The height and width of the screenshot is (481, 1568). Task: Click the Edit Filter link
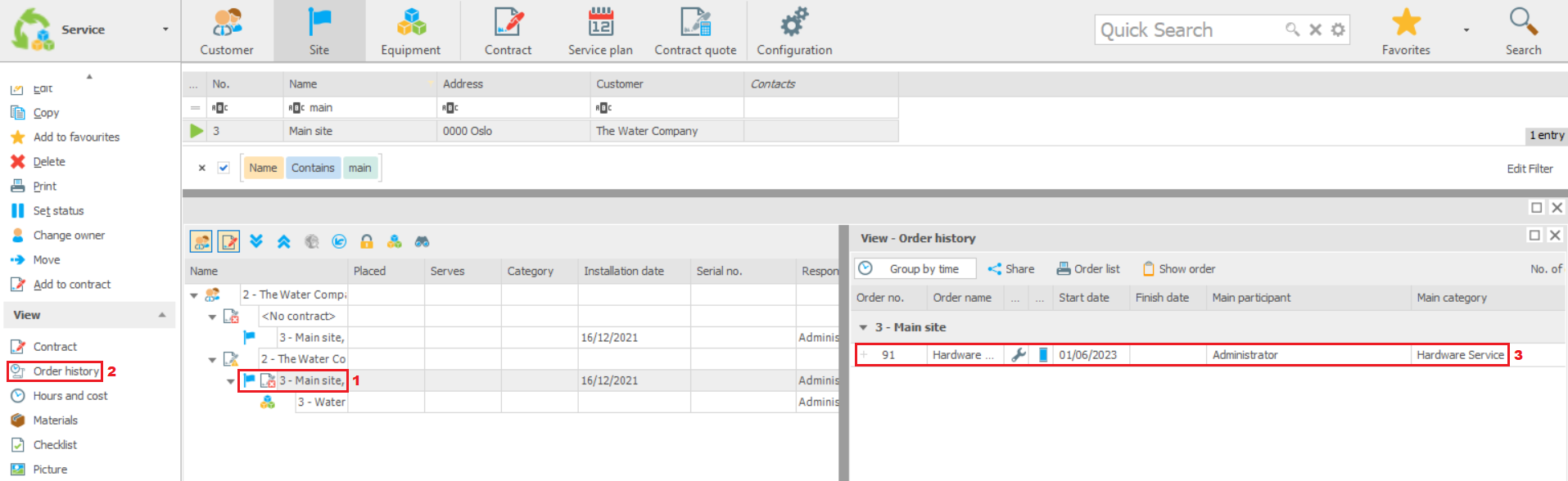coord(1530,169)
